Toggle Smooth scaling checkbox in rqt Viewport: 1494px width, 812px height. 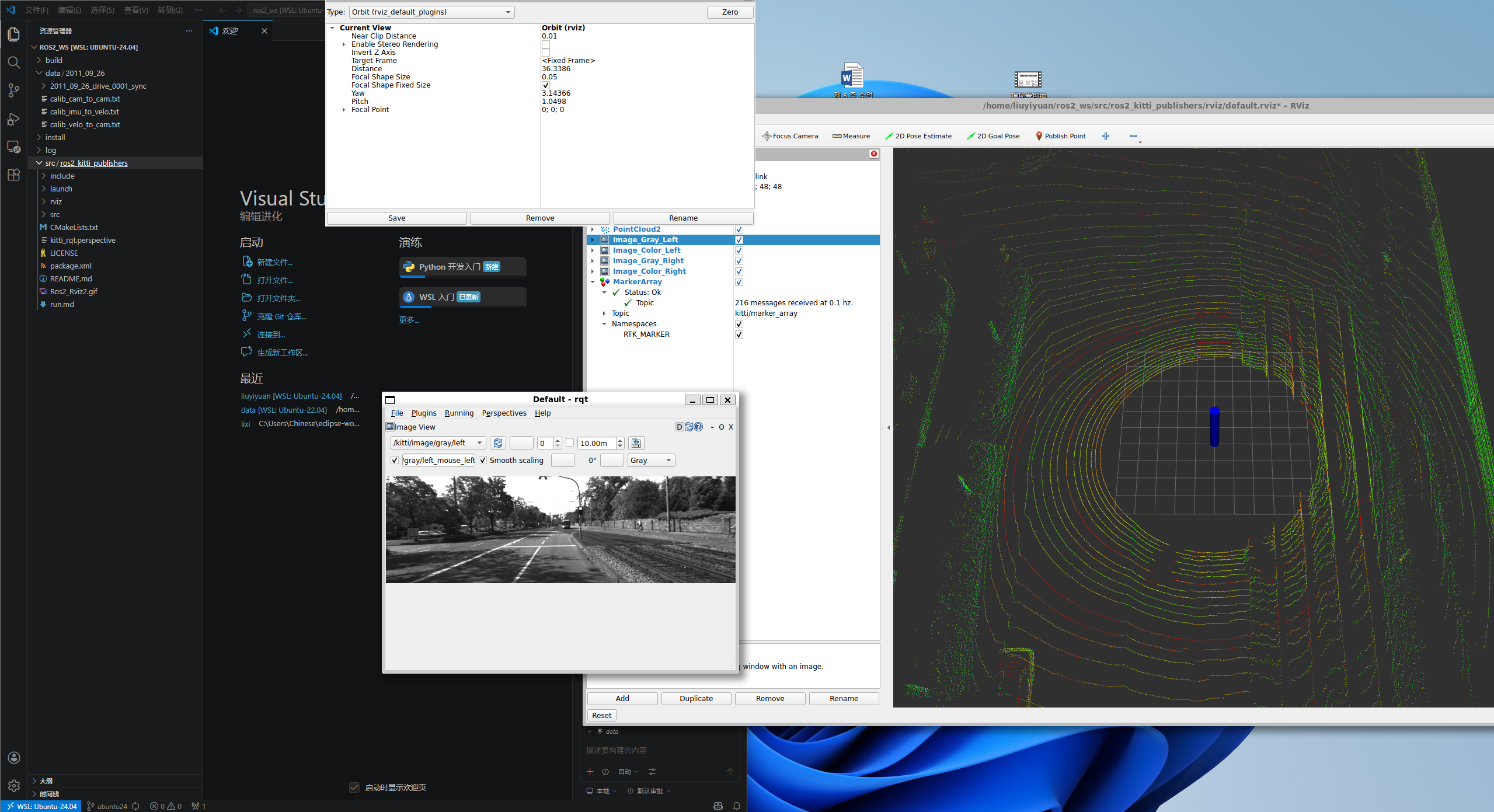[483, 461]
